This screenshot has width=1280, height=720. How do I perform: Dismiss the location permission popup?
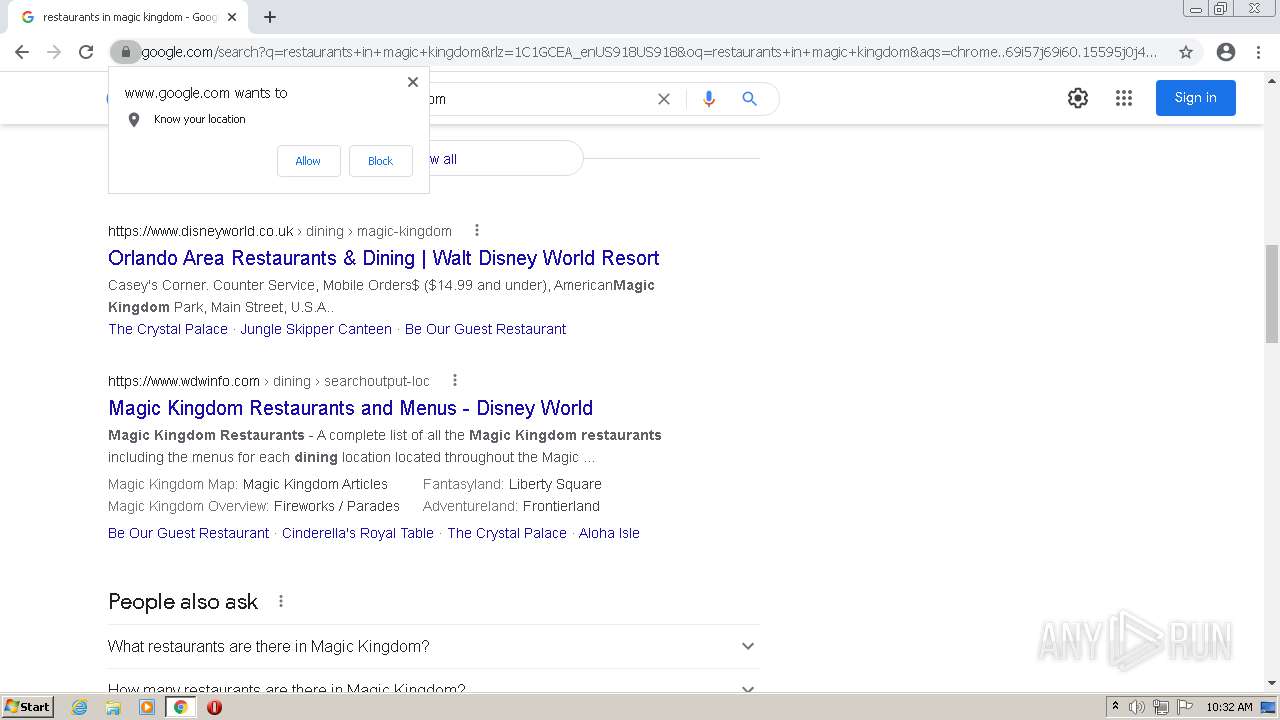coord(413,82)
